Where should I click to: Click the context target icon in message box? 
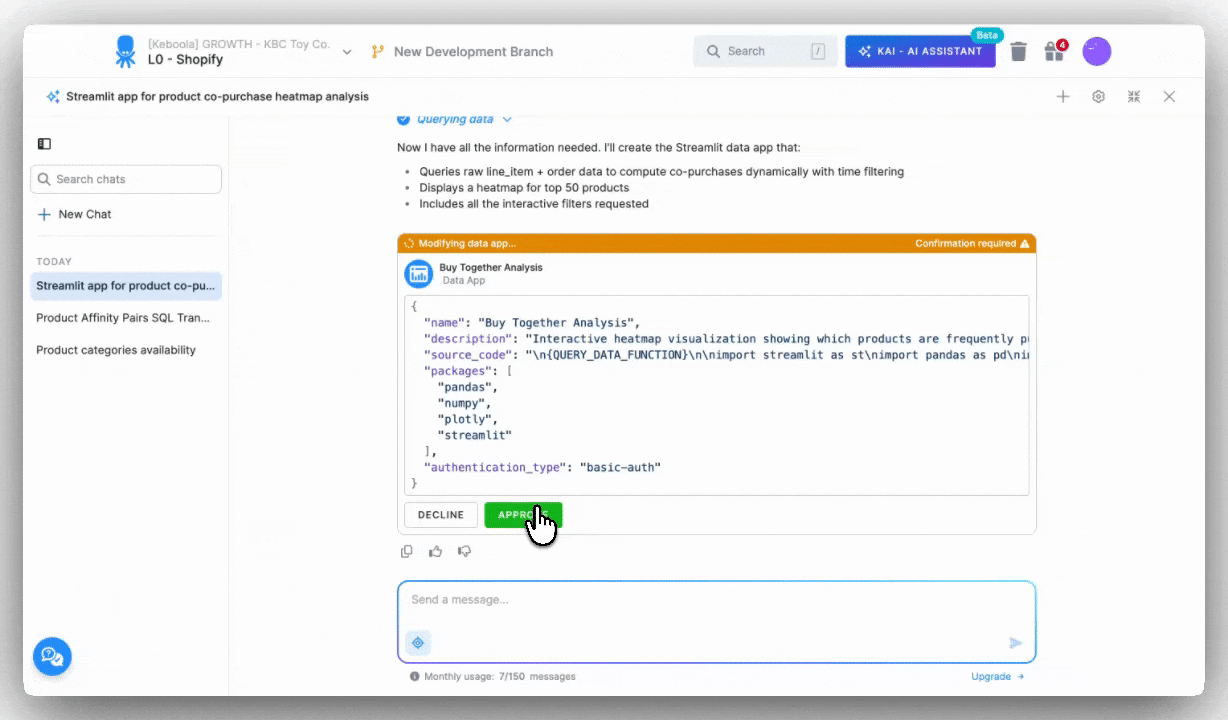pyautogui.click(x=418, y=642)
